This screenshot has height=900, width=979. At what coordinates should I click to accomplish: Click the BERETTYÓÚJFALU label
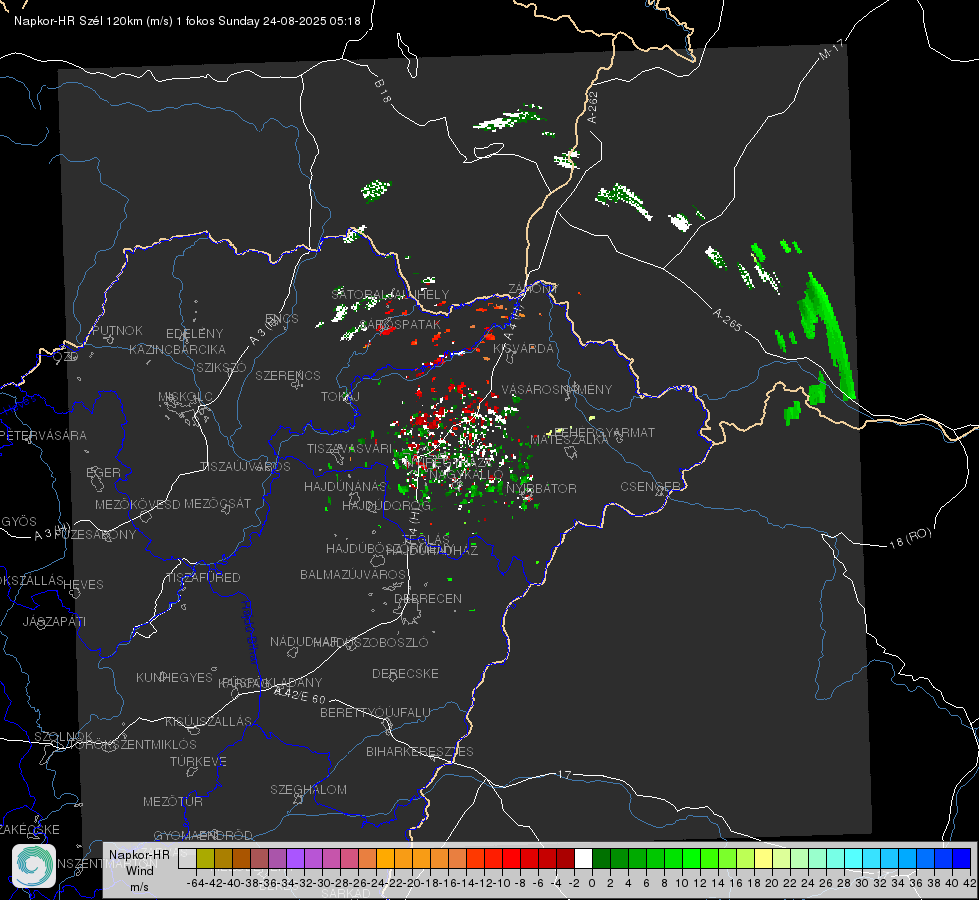375,712
